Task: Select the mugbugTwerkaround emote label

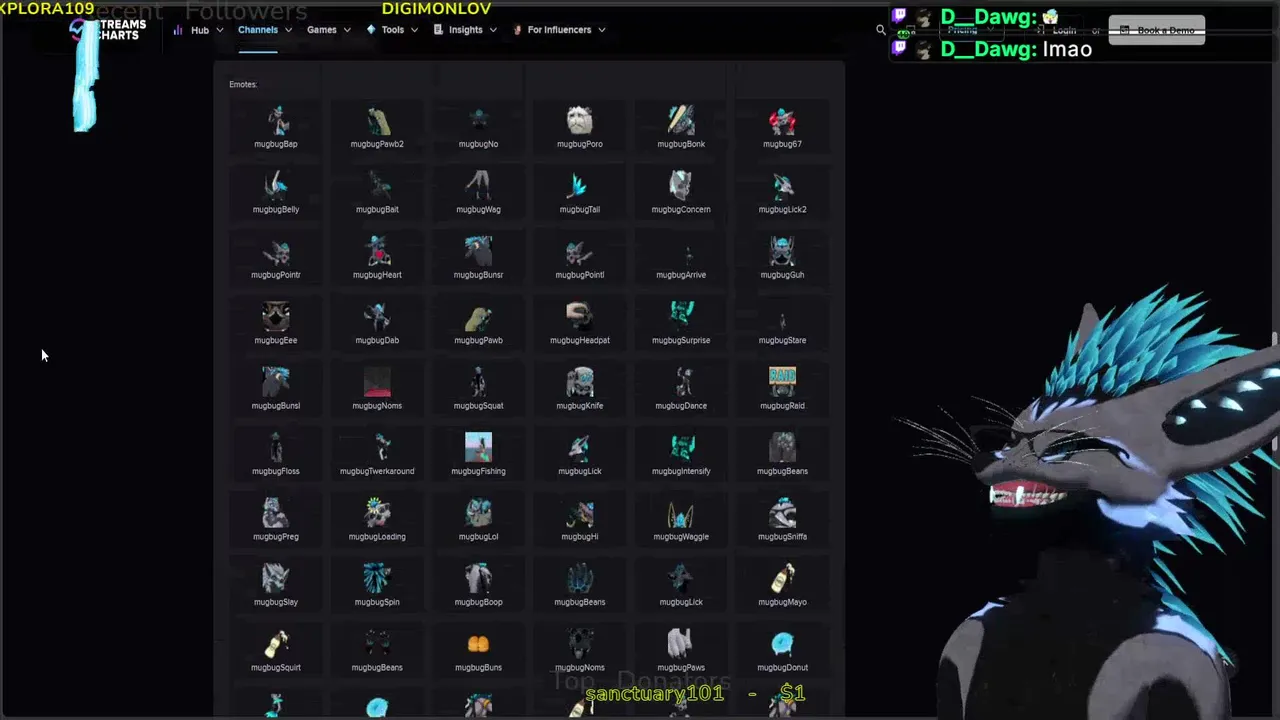Action: point(377,471)
